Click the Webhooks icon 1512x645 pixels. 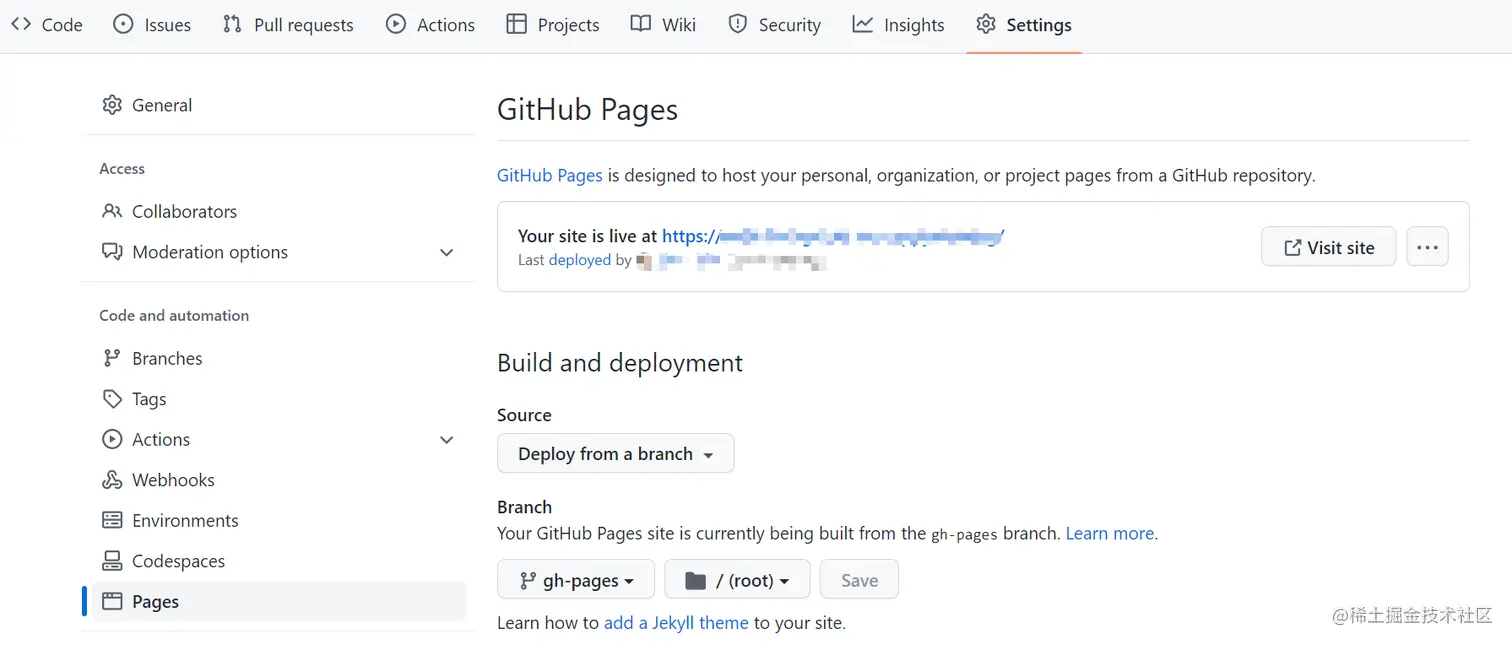tap(112, 480)
